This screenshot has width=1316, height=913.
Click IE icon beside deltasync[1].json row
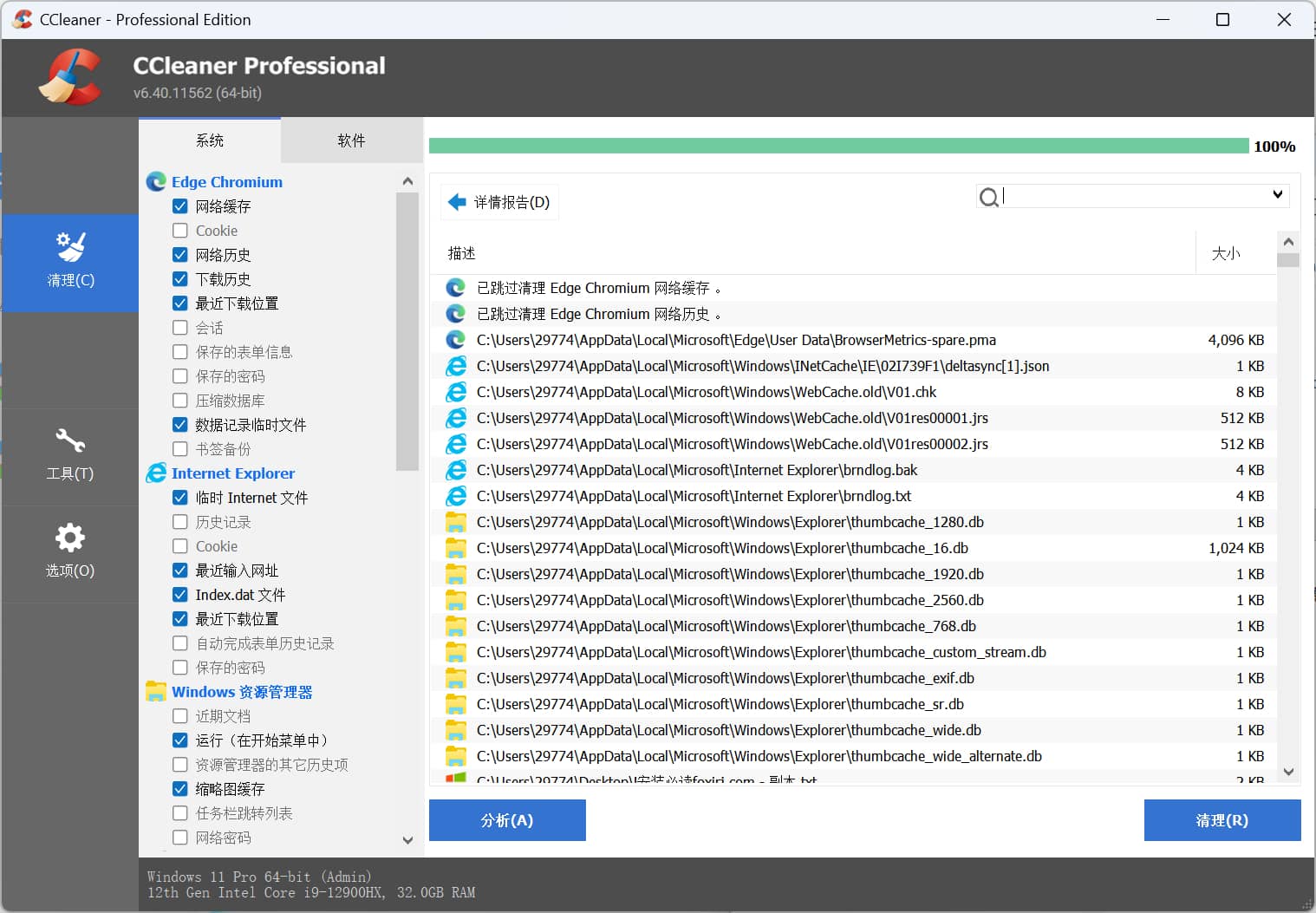click(x=456, y=366)
